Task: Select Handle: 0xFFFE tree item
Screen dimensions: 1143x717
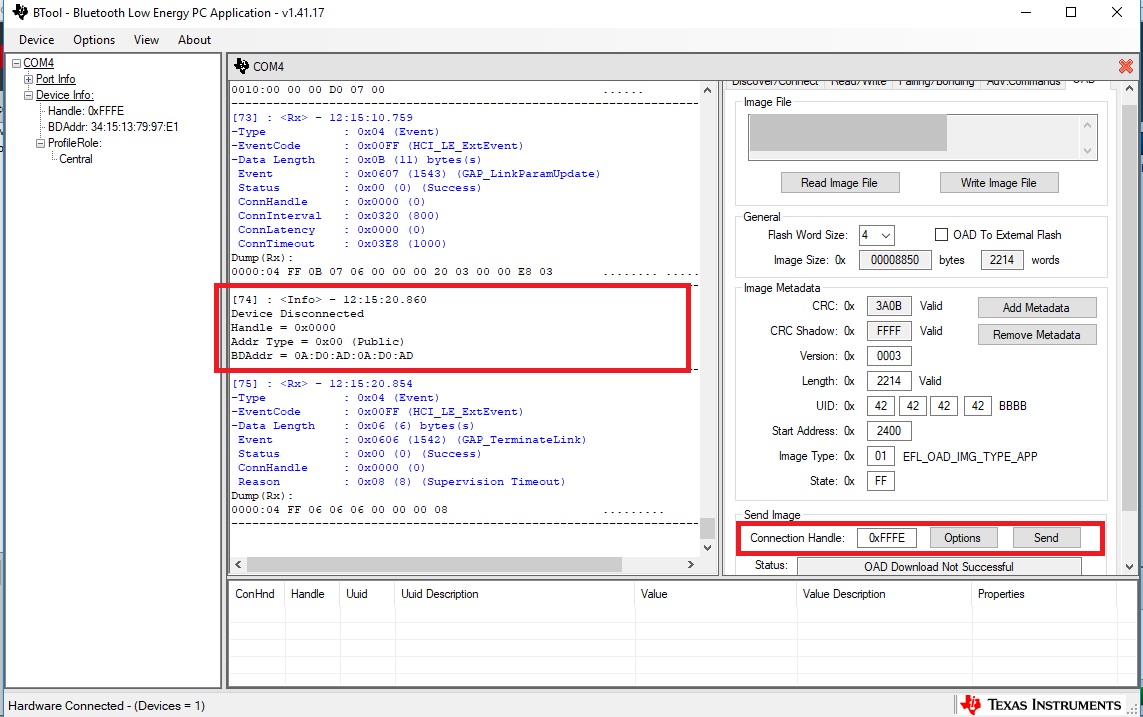Action: click(86, 111)
